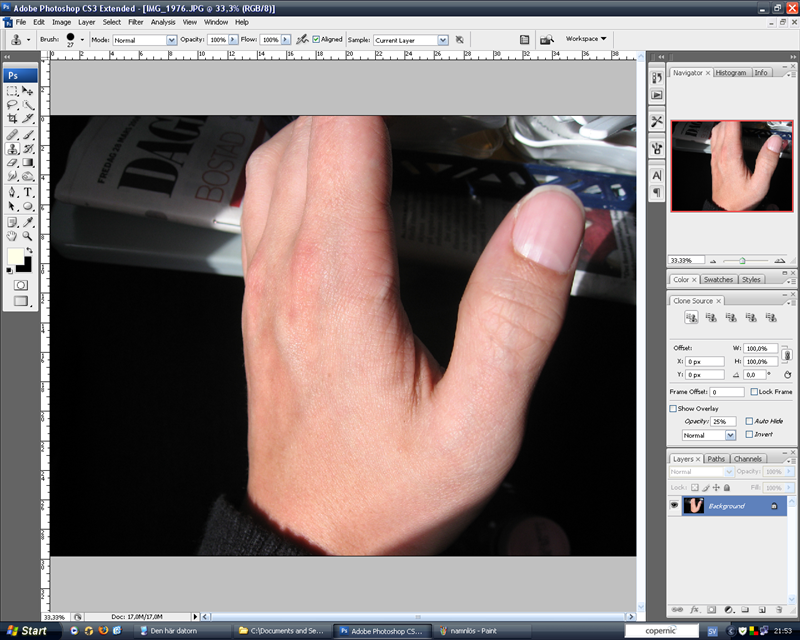Uncheck the Aligned checkbox
Screen dimensions: 800x640
[316, 39]
